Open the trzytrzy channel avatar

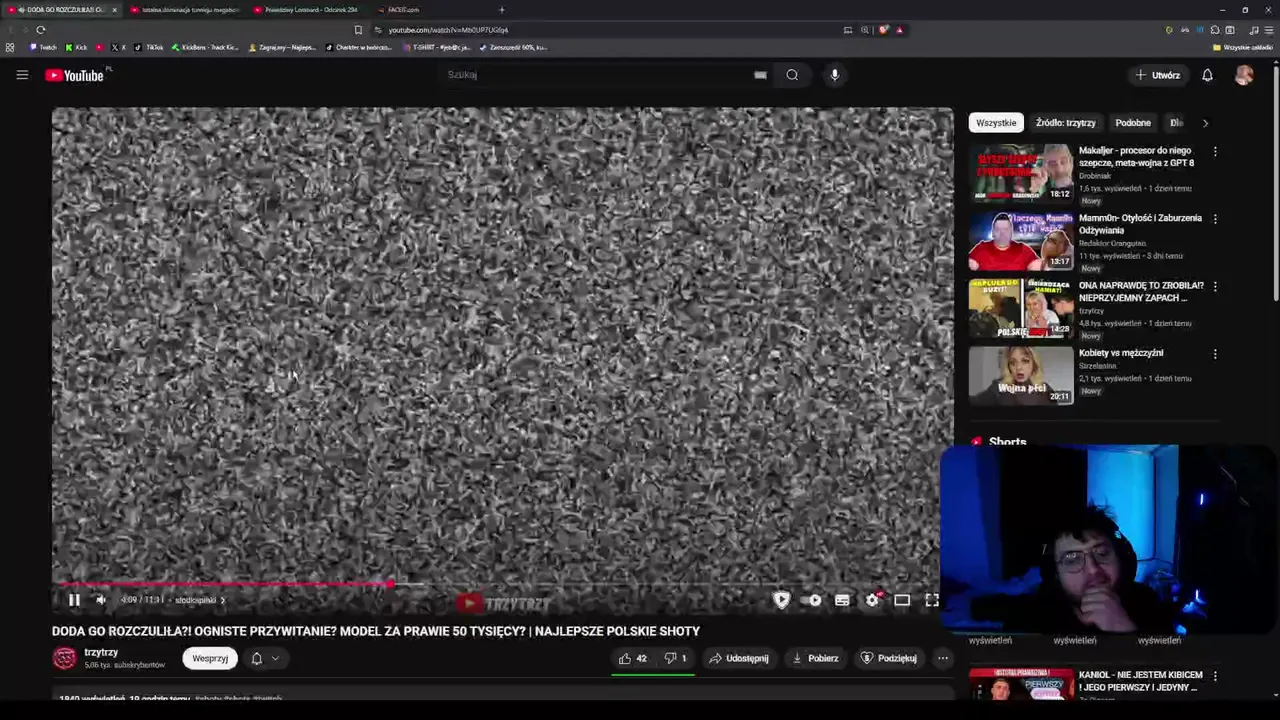pyautogui.click(x=64, y=658)
